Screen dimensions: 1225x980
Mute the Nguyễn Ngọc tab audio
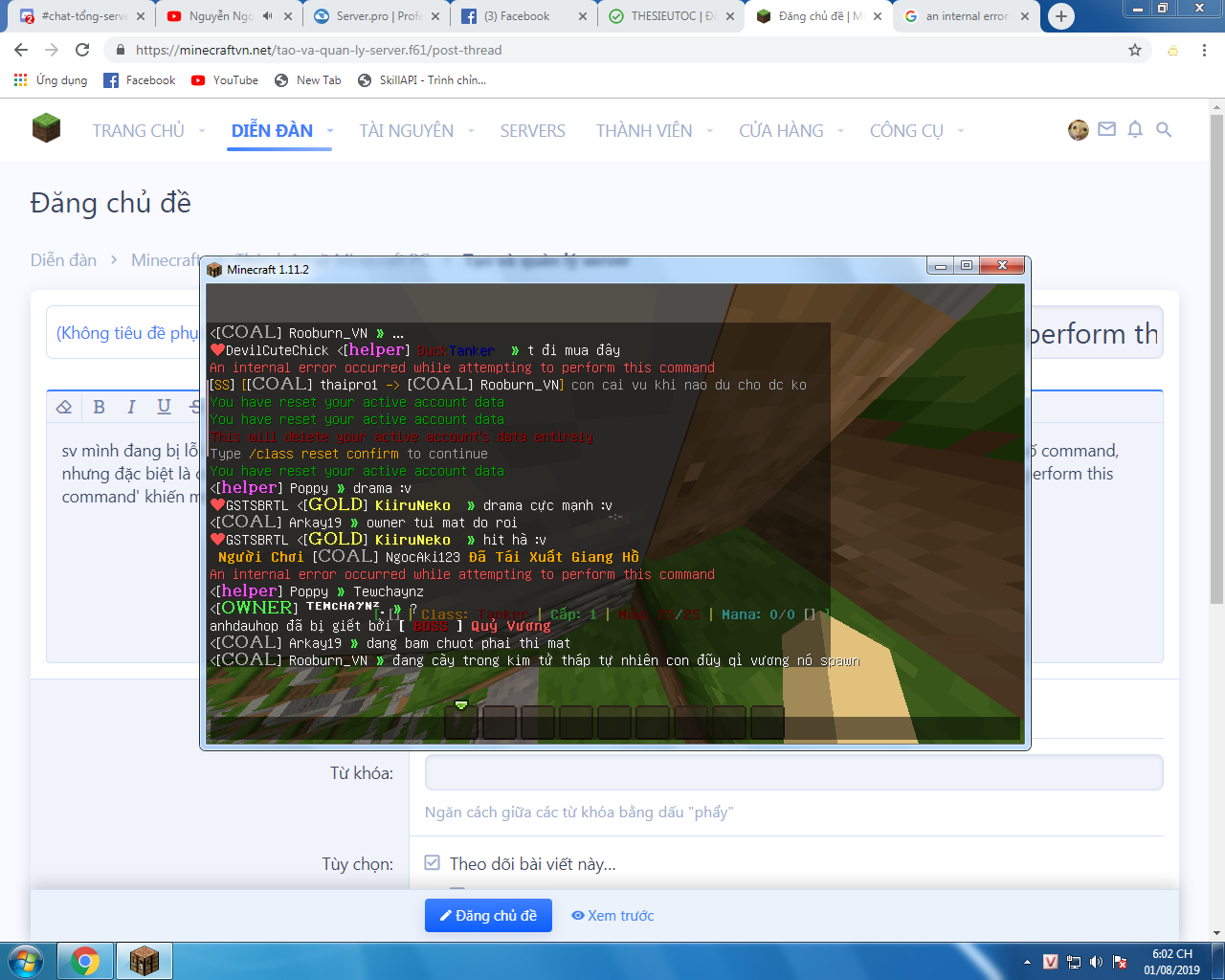pyautogui.click(x=267, y=16)
